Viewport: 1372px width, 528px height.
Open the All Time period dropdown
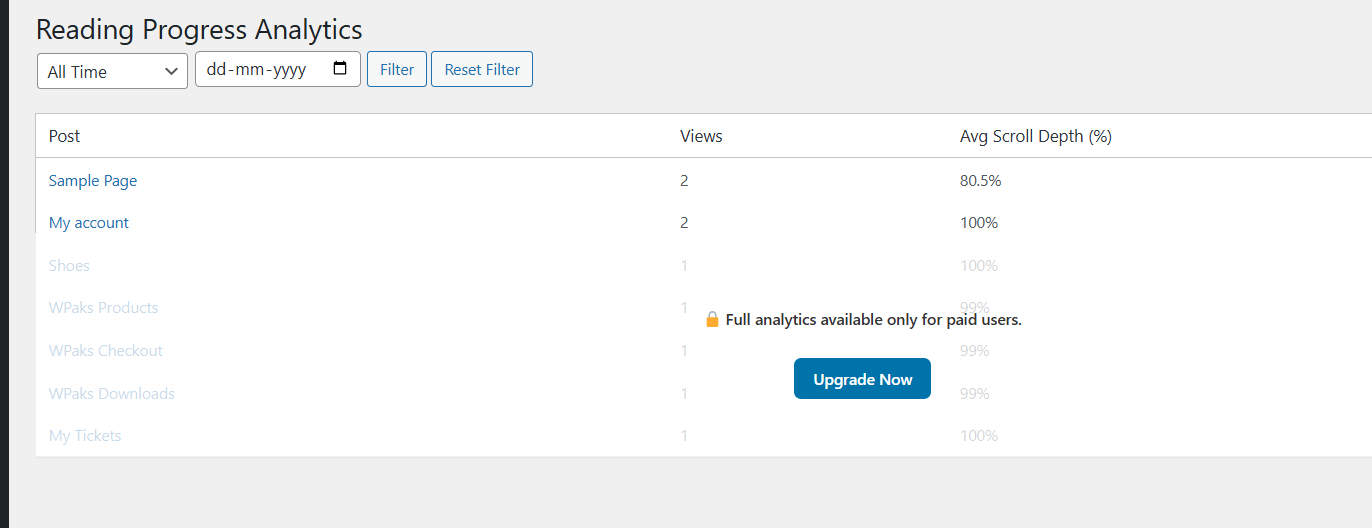click(x=112, y=71)
